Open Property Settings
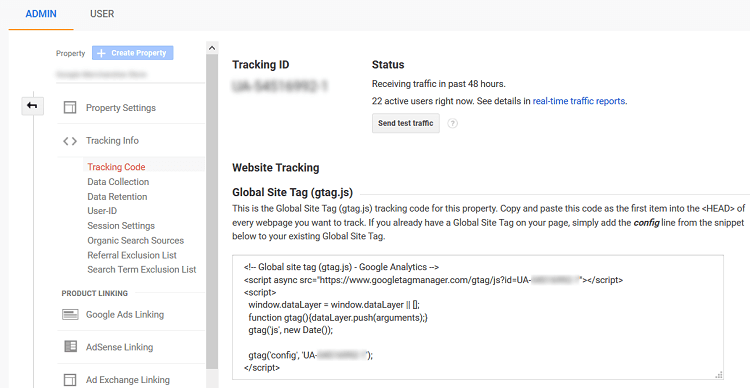Image resolution: width=750 pixels, height=388 pixels. [x=121, y=108]
